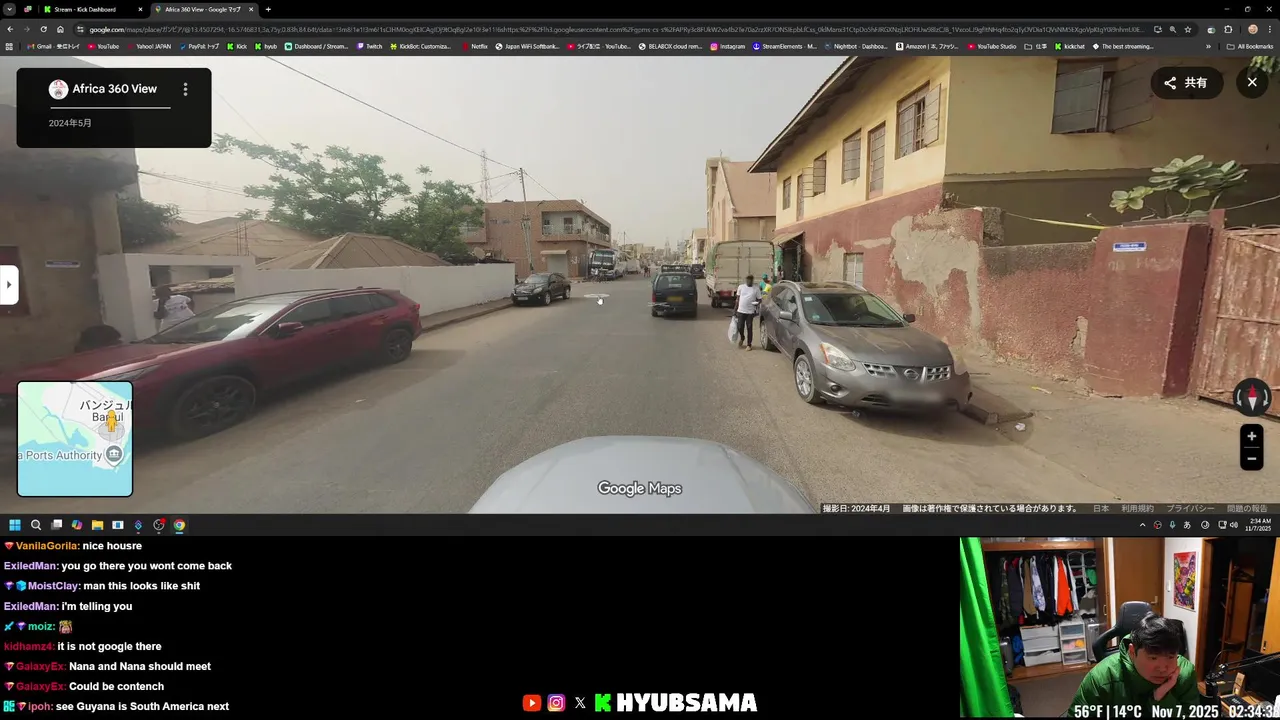Zoom in with the plus button
1280x720 pixels.
(x=1251, y=436)
